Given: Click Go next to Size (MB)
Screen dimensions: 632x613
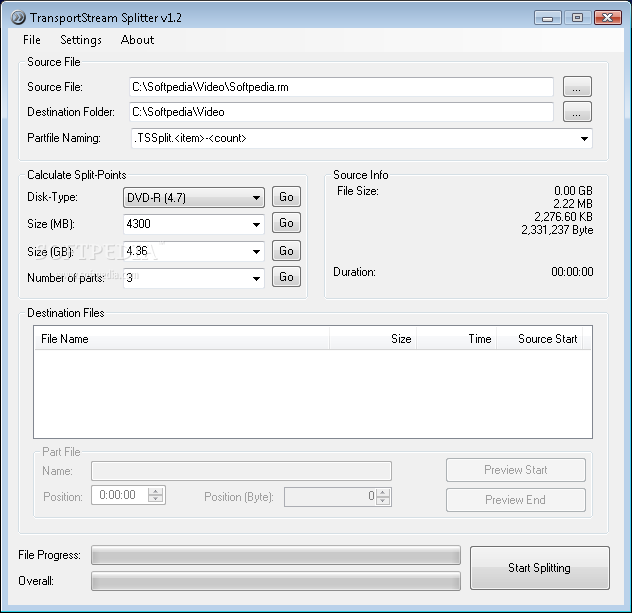Looking at the screenshot, I should tap(286, 223).
